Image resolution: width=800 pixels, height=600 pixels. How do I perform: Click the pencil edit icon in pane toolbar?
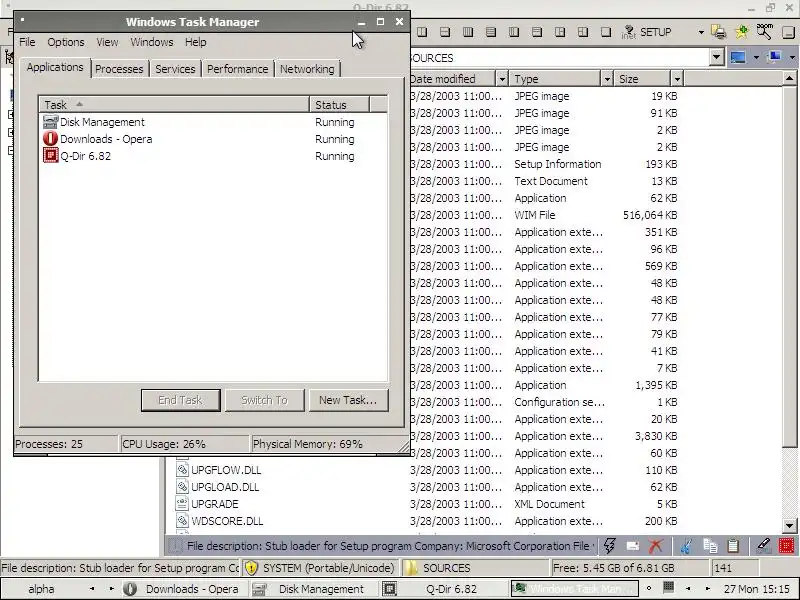pyautogui.click(x=764, y=545)
